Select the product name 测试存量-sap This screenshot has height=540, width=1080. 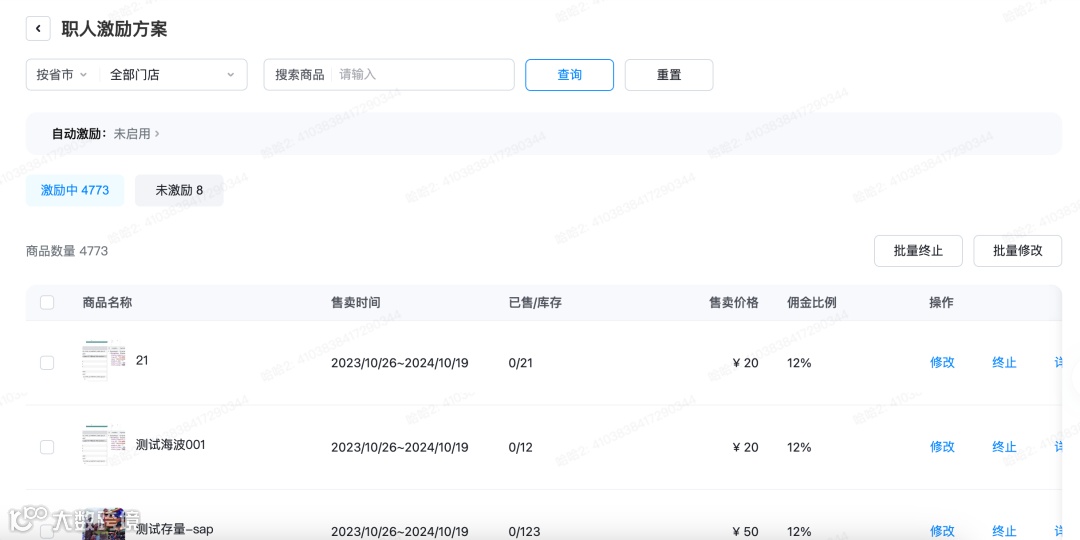coord(175,530)
